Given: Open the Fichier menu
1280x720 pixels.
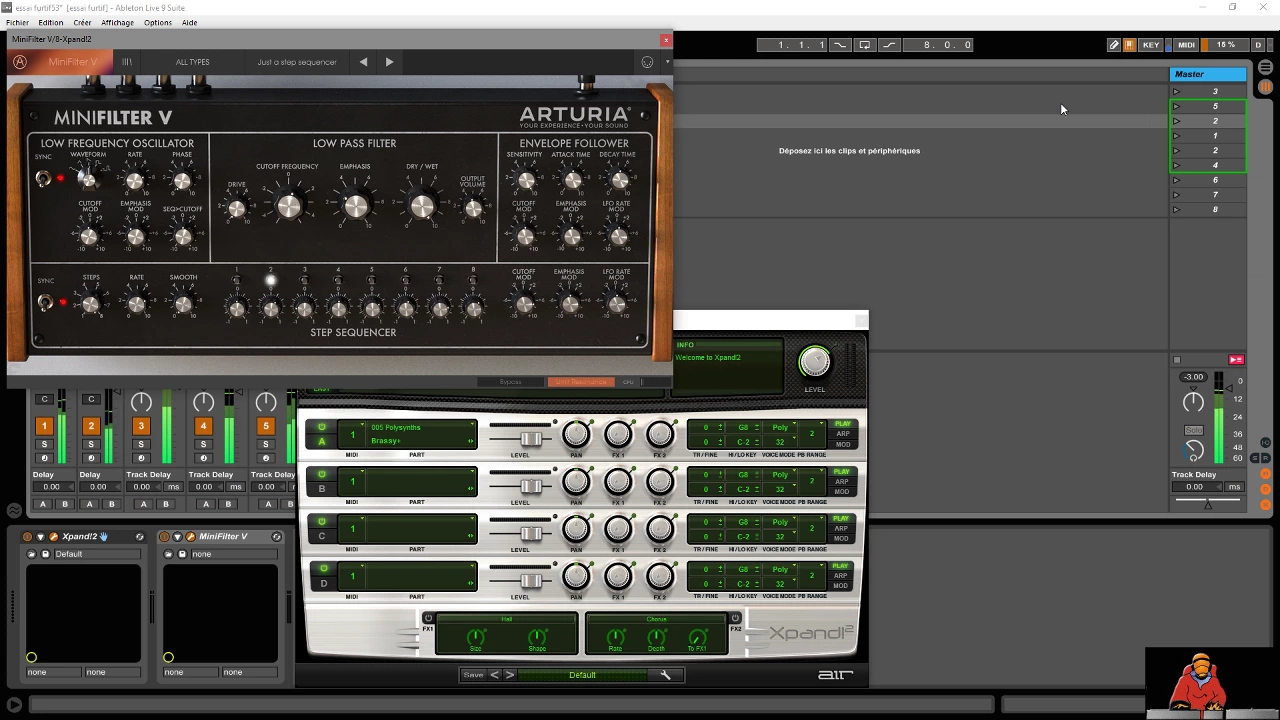Looking at the screenshot, I should point(17,22).
